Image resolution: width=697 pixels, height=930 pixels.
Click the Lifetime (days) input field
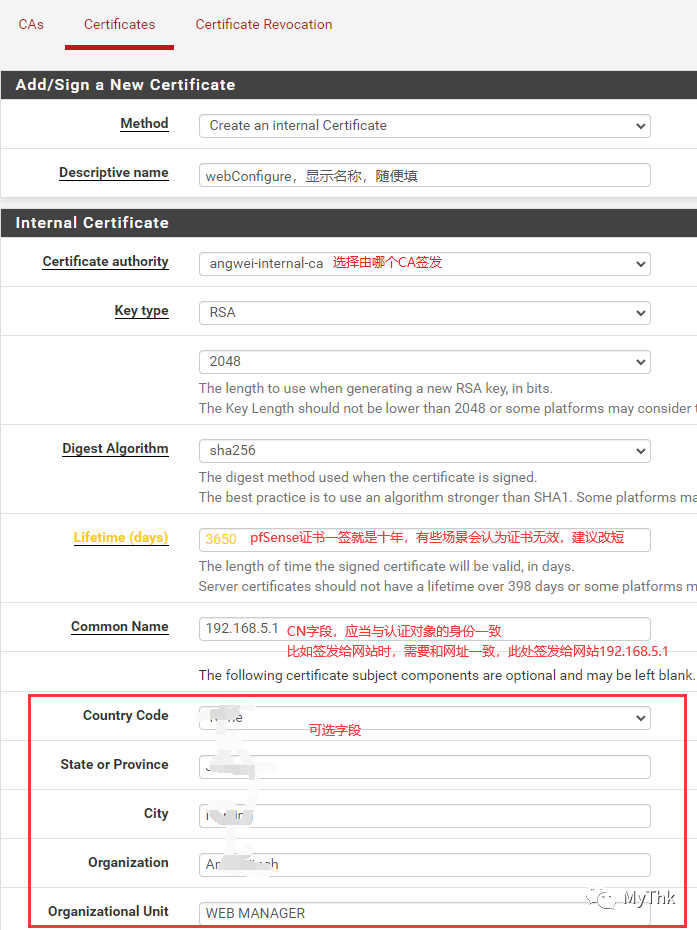click(425, 540)
